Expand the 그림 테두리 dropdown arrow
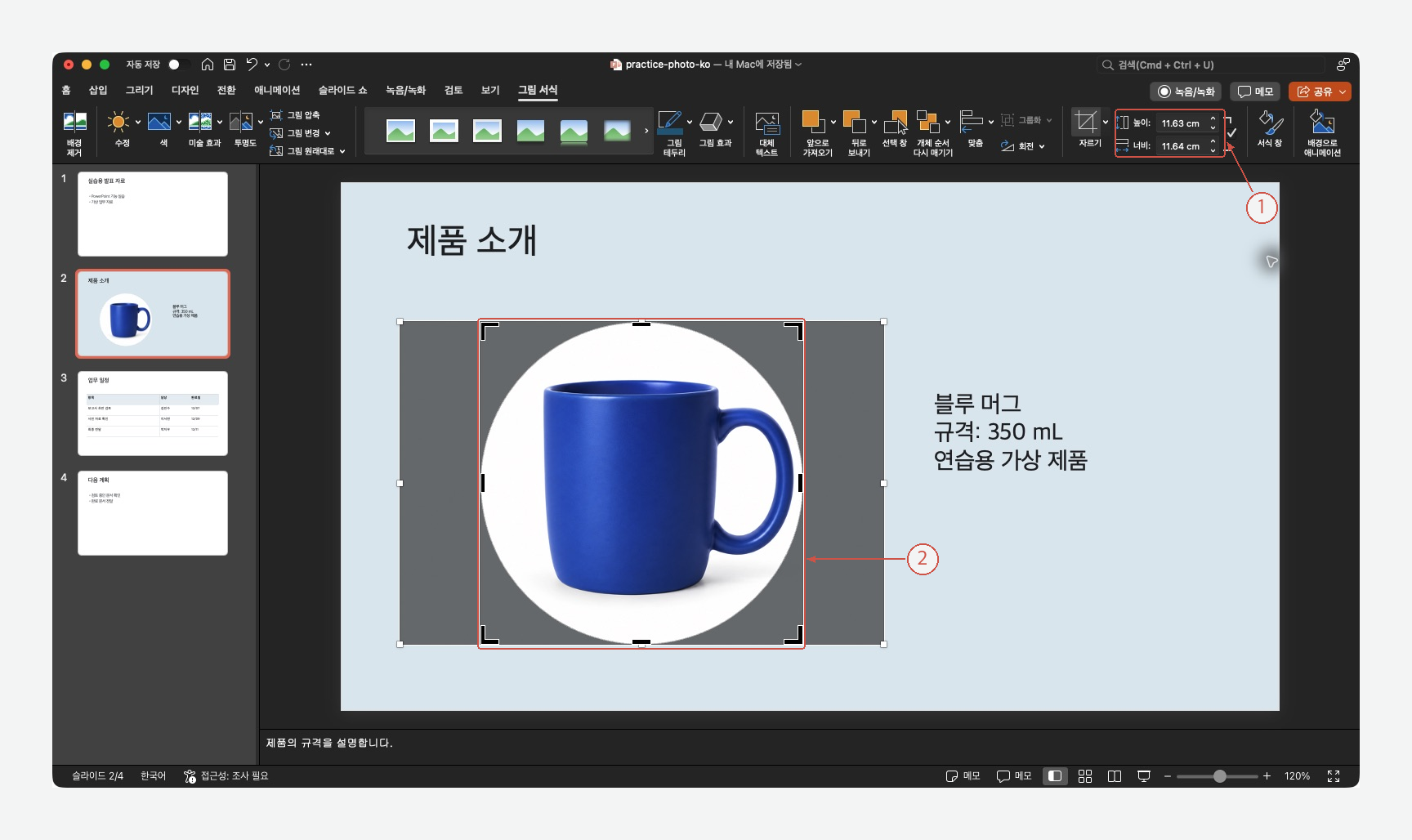The height and width of the screenshot is (840, 1412). [x=690, y=123]
